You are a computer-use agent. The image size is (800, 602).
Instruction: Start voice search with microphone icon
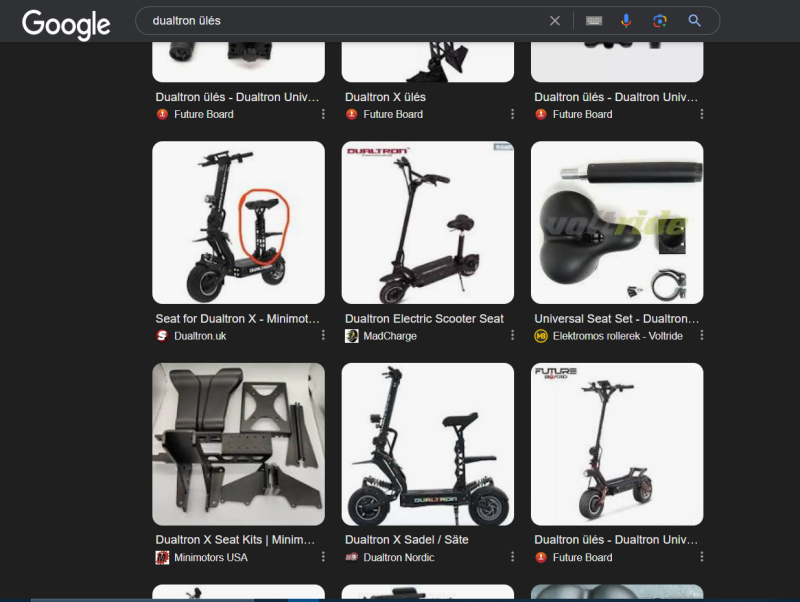(x=626, y=21)
